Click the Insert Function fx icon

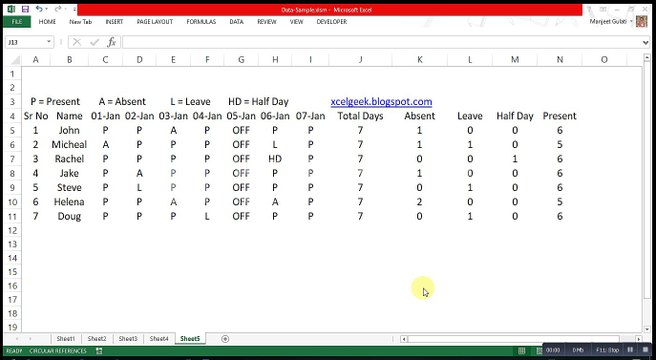click(x=112, y=42)
